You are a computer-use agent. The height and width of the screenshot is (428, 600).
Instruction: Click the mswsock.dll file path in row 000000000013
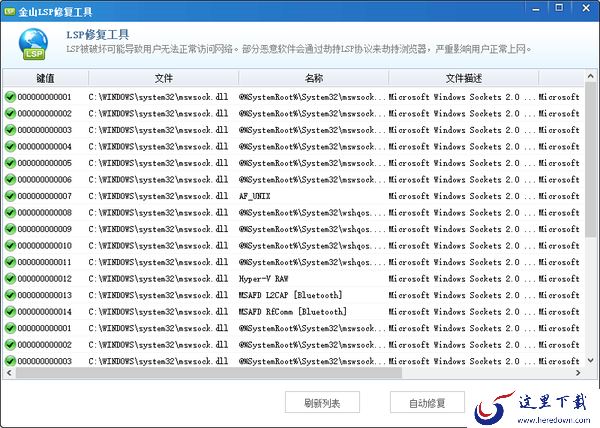pyautogui.click(x=158, y=295)
